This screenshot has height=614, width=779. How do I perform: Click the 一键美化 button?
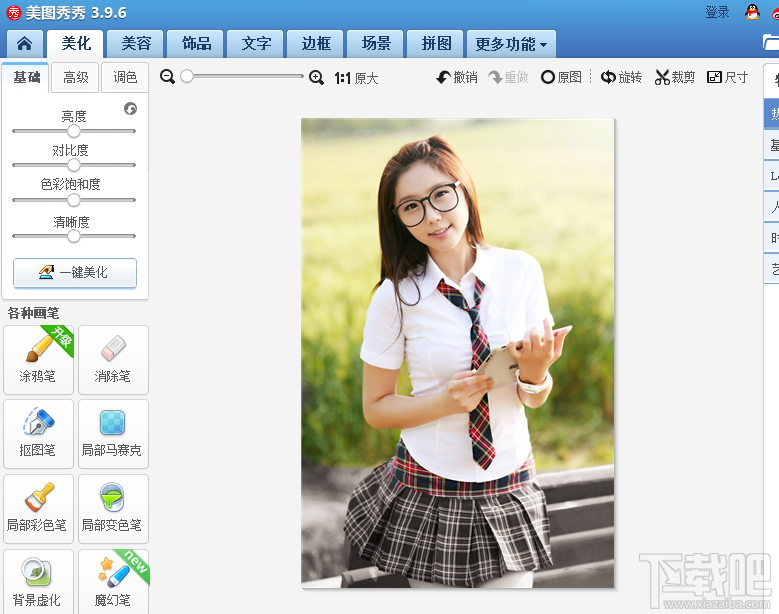pyautogui.click(x=75, y=272)
